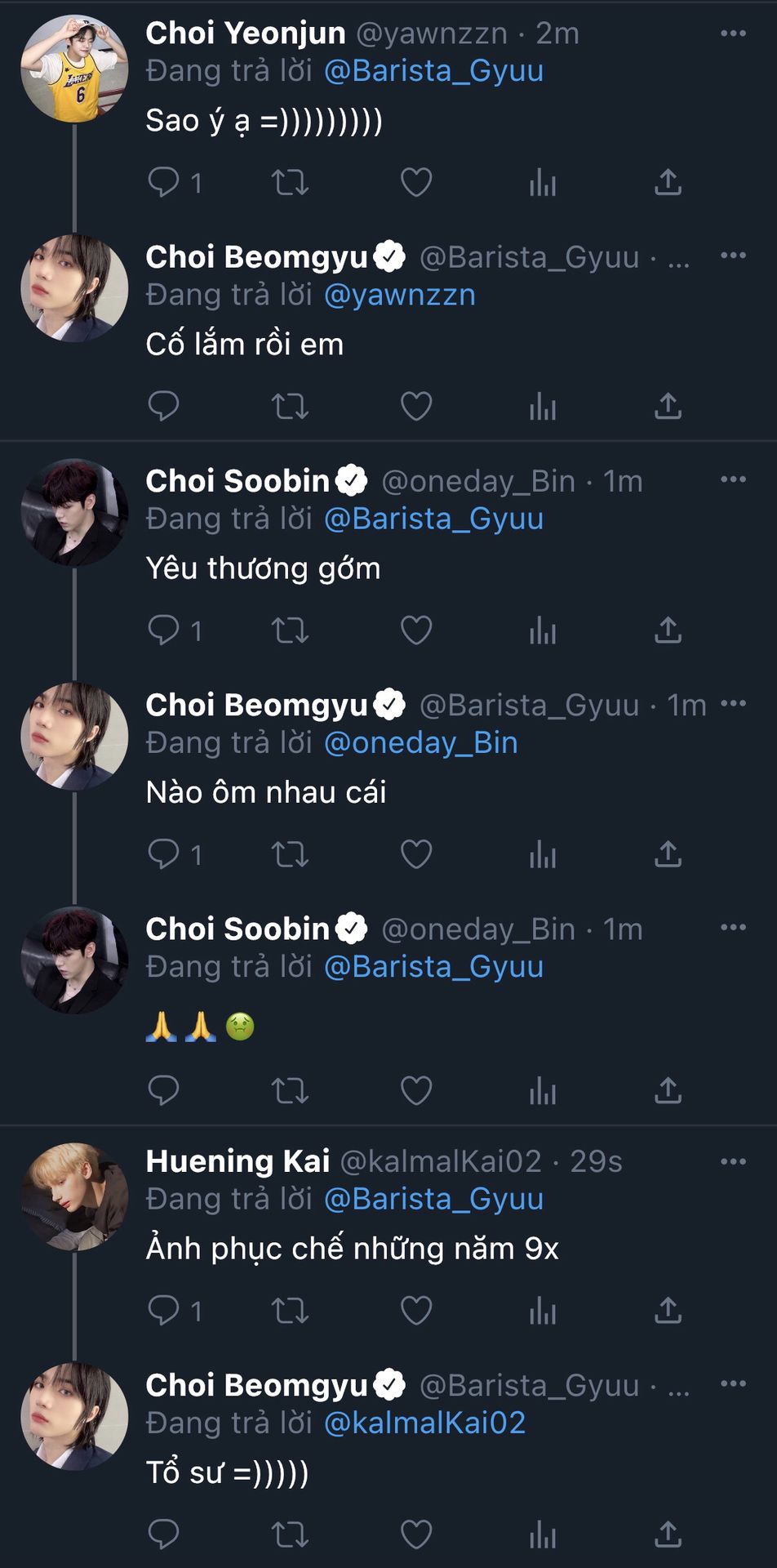Screen dimensions: 777x1568
Task: Open the @oneday_Bin mention link
Action: coord(421,742)
